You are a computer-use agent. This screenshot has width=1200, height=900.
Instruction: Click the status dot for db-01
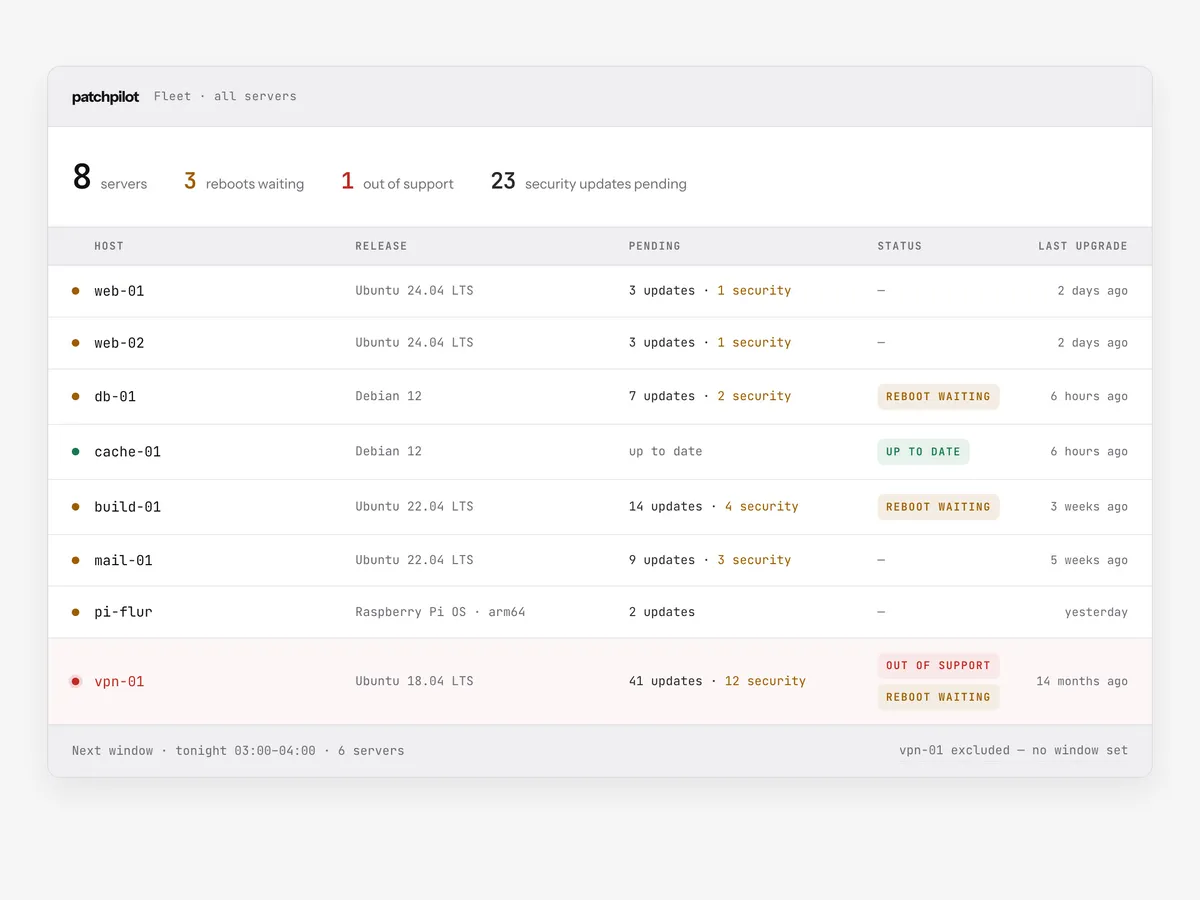(x=75, y=397)
